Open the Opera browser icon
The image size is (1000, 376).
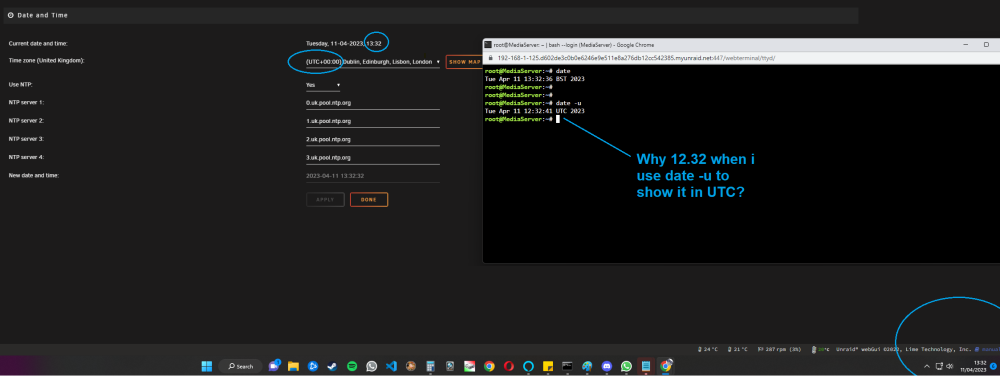509,366
